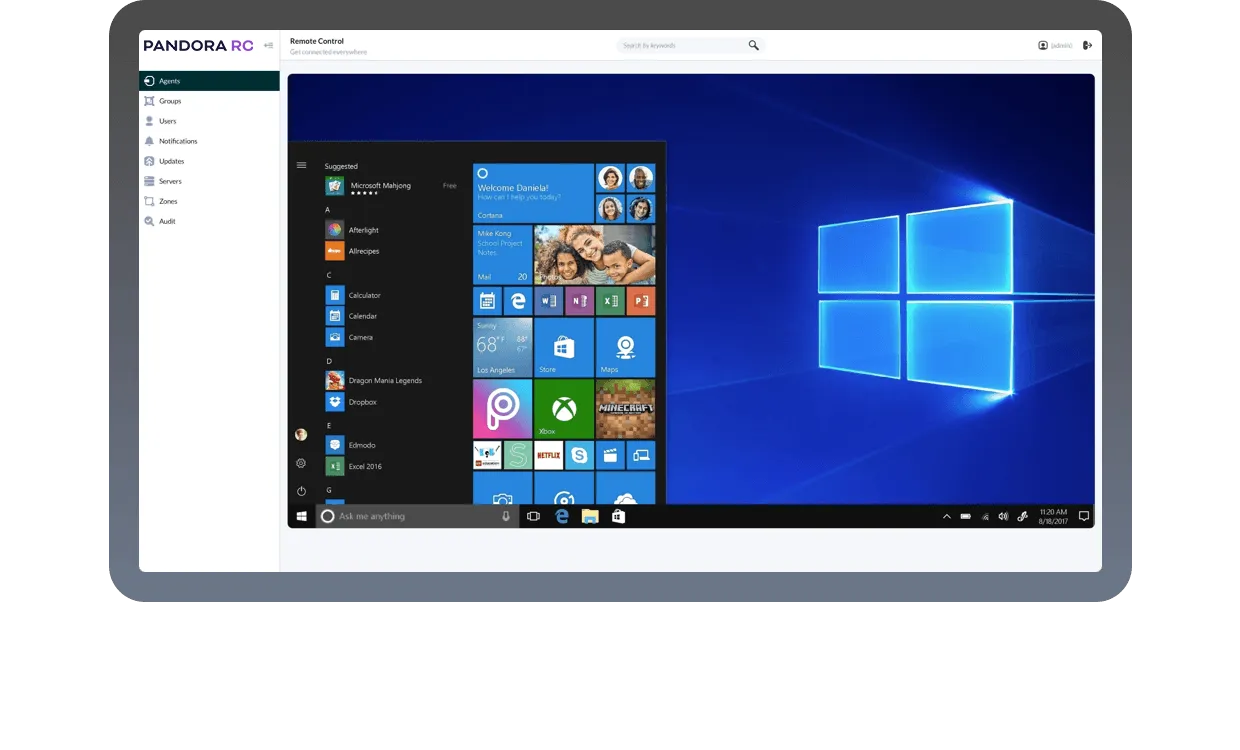Image resolution: width=1240 pixels, height=750 pixels.
Task: Open the Movies & TV clapperboard tile
Action: 610,455
